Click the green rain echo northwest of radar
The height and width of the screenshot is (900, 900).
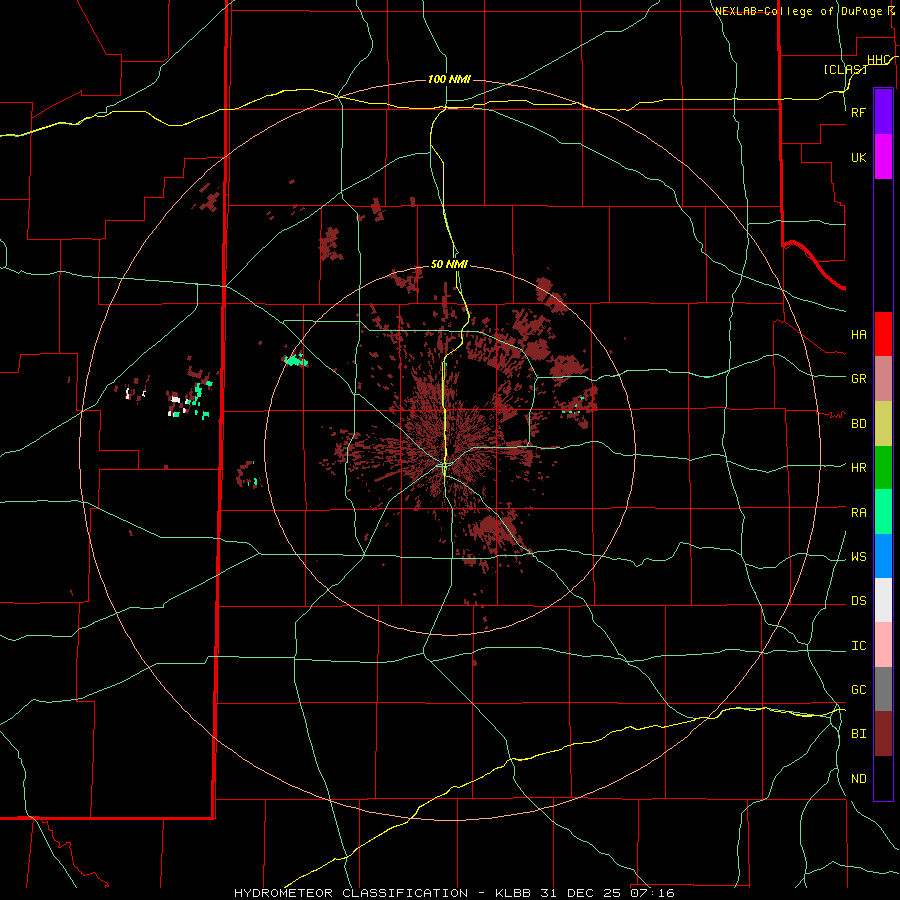coord(296,360)
